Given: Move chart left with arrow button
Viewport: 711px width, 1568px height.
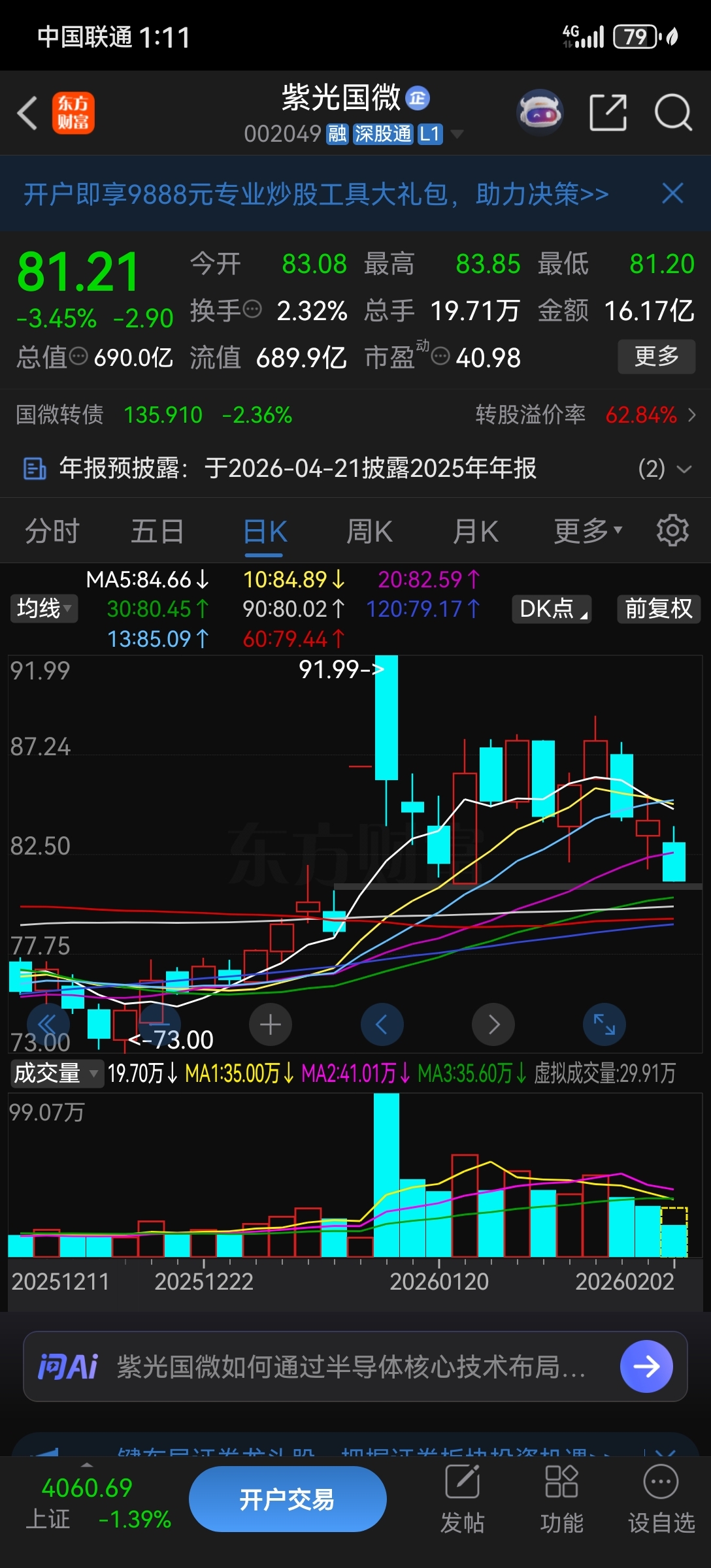Looking at the screenshot, I should pos(382,1024).
